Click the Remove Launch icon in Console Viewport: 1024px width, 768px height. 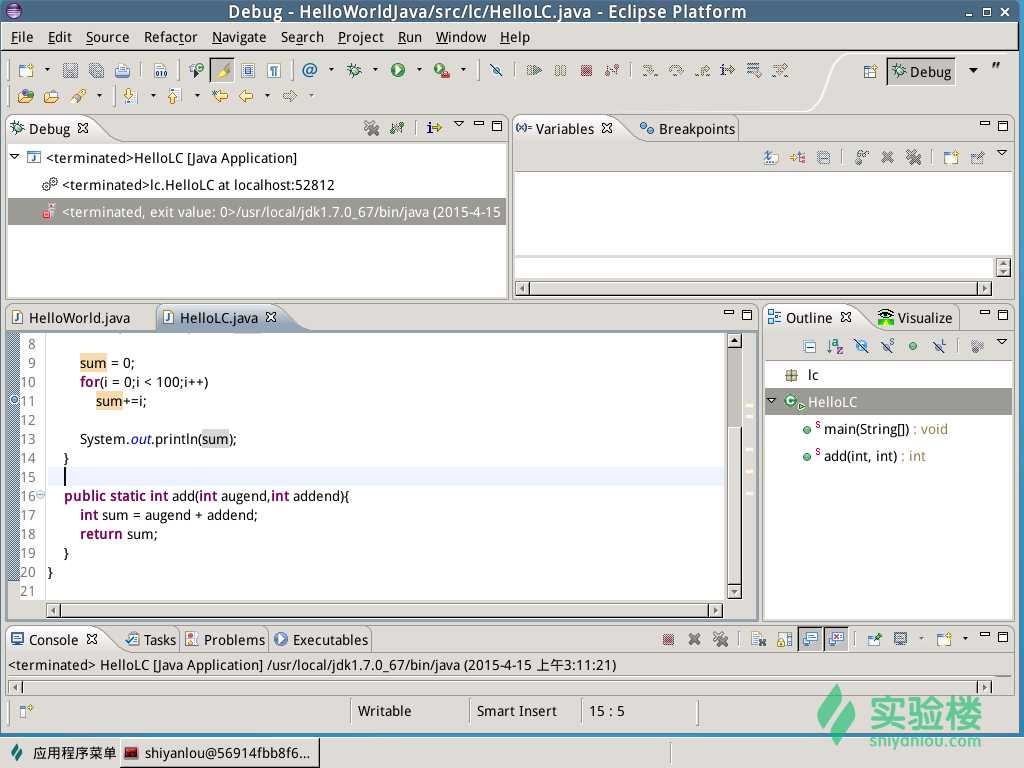[694, 639]
